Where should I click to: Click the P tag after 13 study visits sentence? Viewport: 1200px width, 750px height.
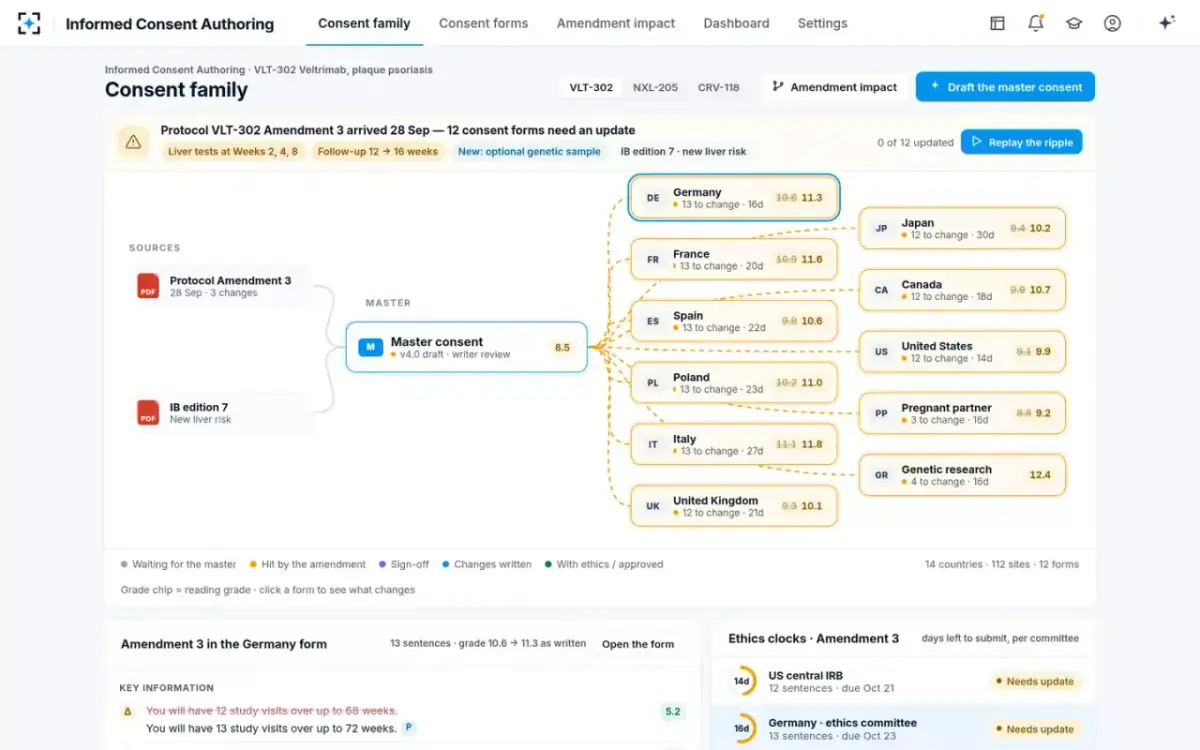point(409,728)
